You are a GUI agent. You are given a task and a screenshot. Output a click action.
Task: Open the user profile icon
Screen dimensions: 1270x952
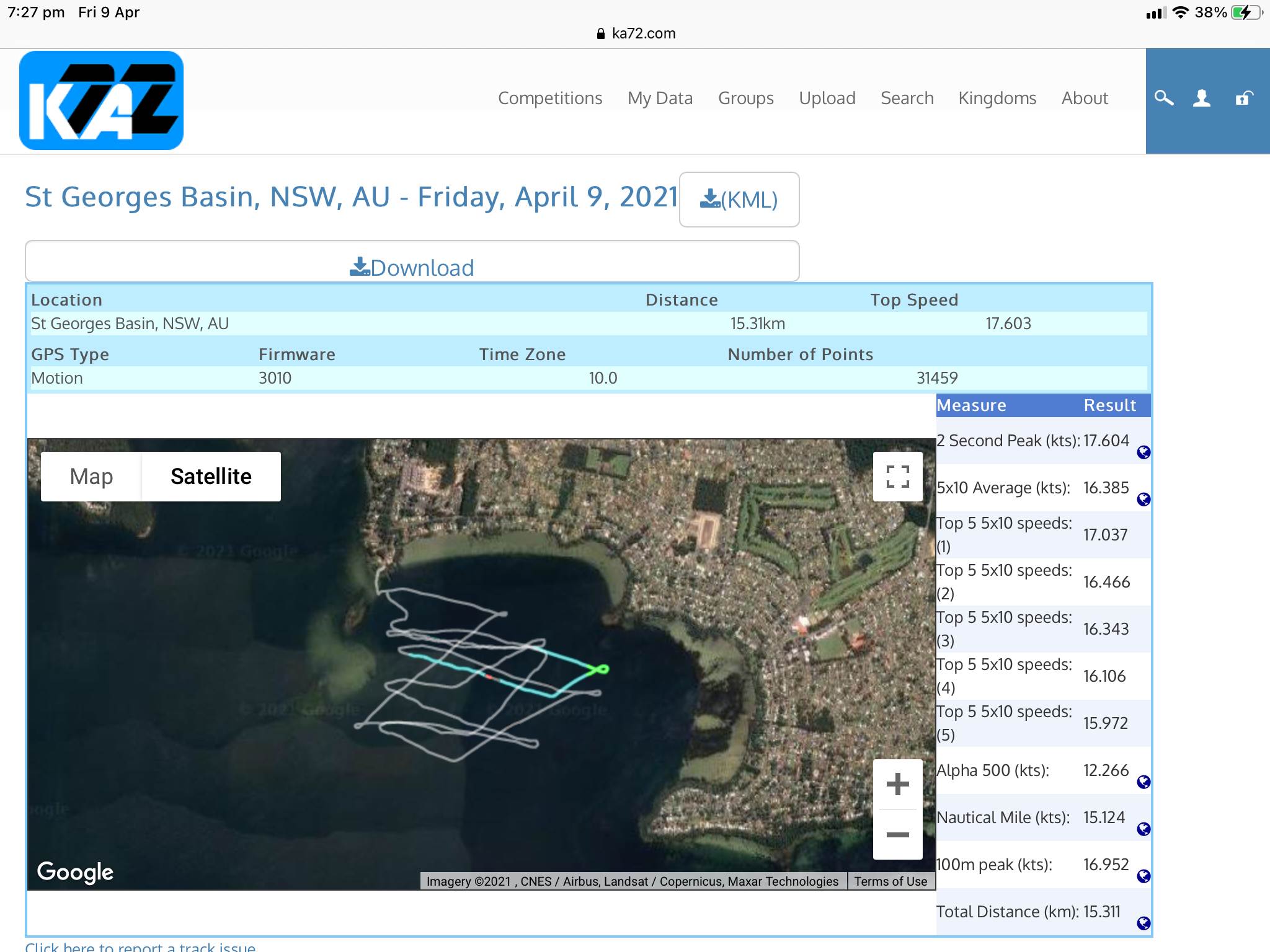1202,98
